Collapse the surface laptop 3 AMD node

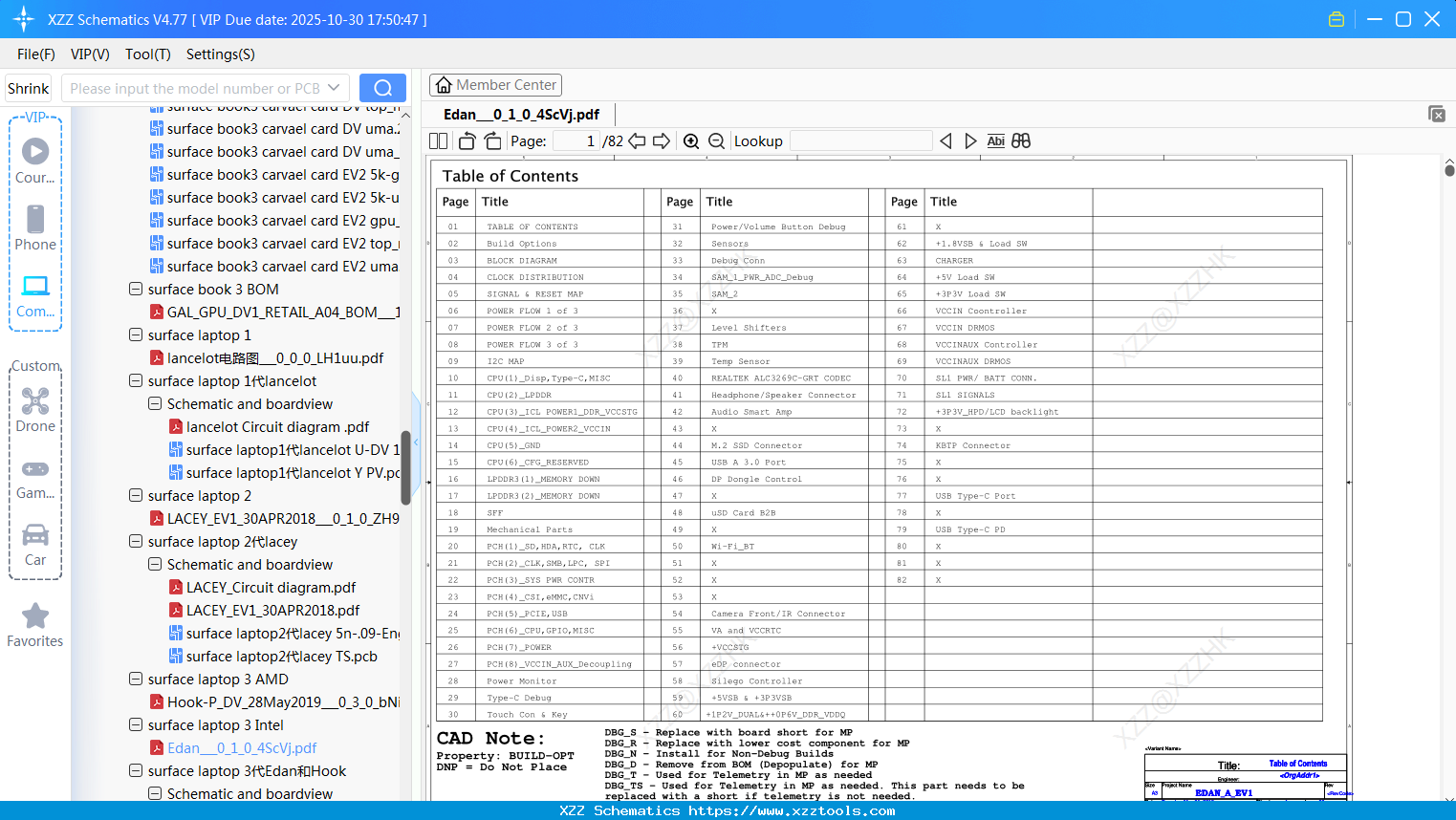pyautogui.click(x=136, y=679)
